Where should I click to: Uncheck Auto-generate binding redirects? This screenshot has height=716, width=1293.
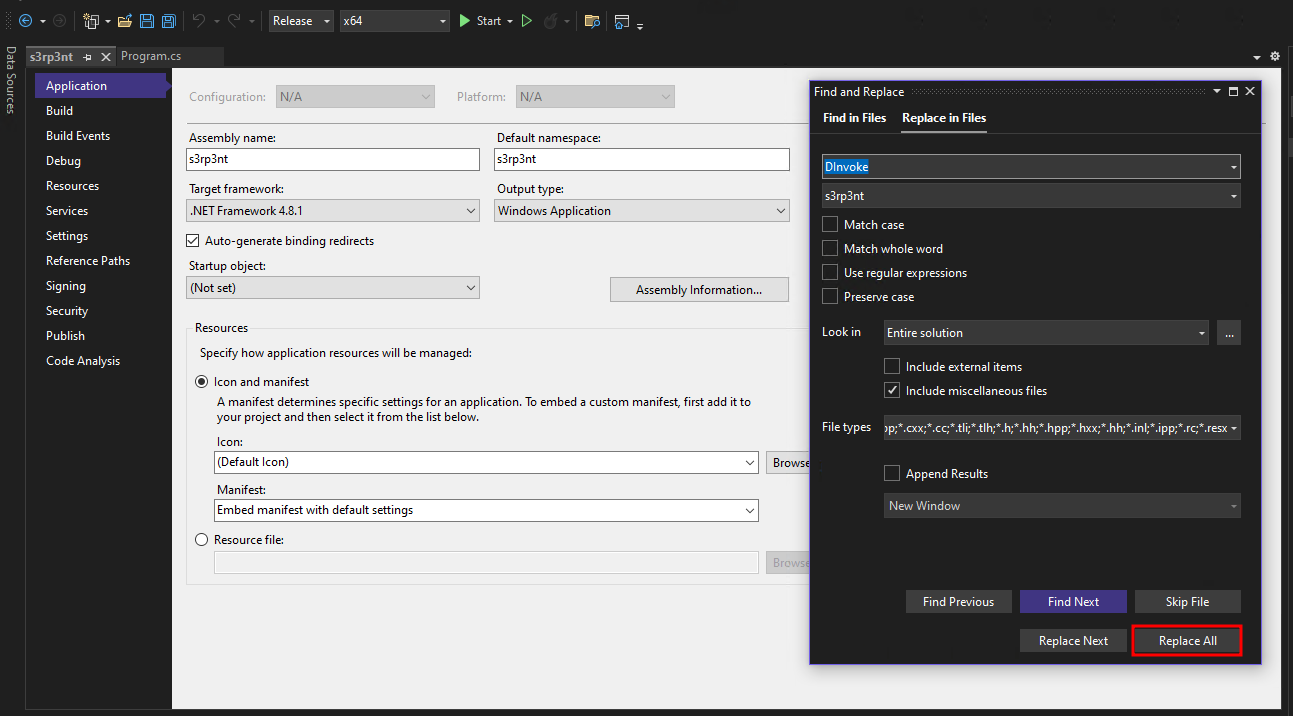193,241
